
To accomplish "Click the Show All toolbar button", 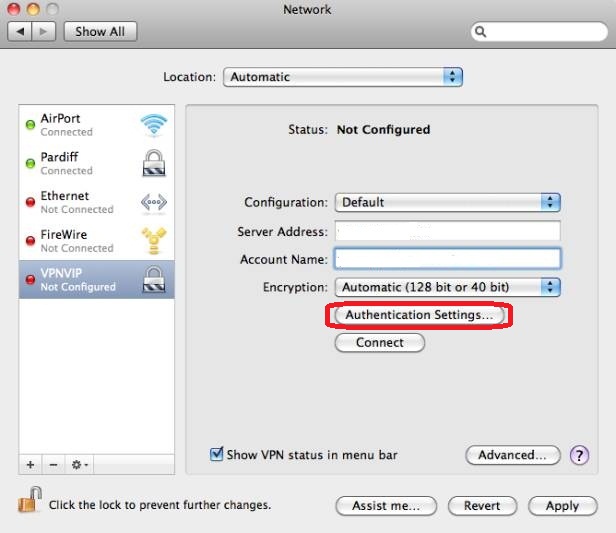I will point(100,31).
